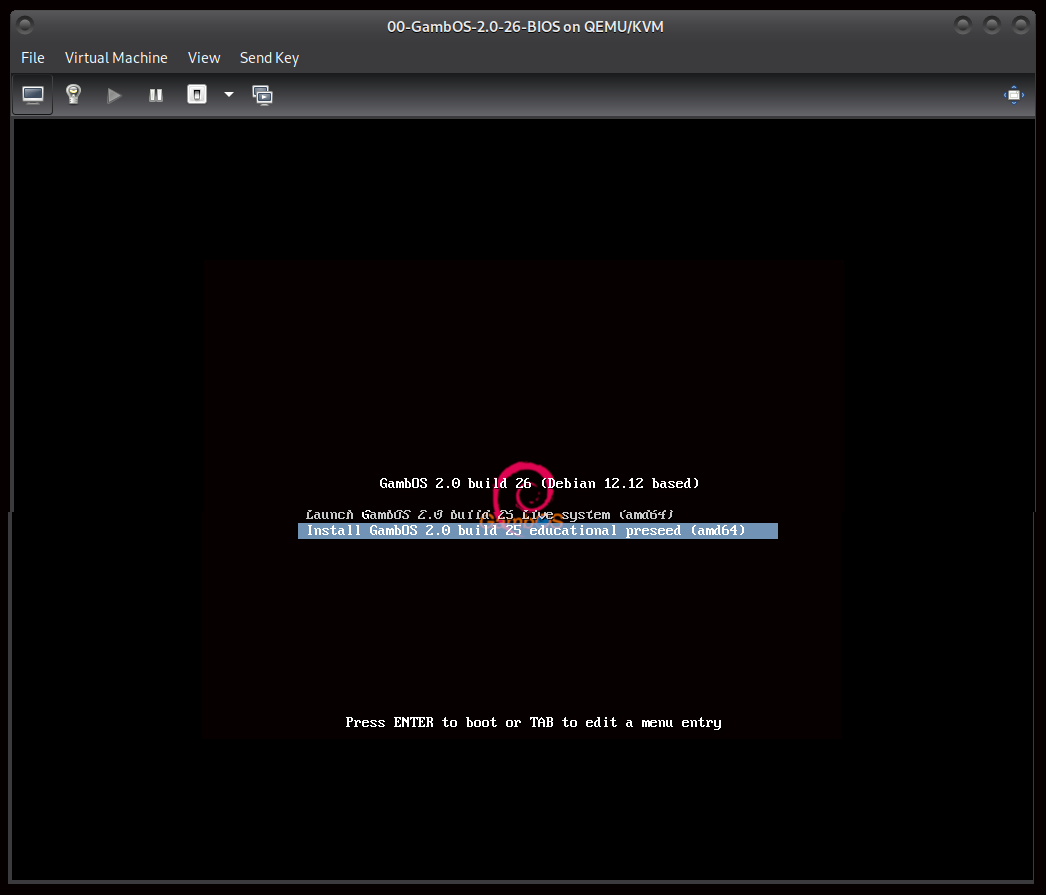Switch to fullscreen using the right toolbar icon
The width and height of the screenshot is (1046, 895).
[1014, 95]
